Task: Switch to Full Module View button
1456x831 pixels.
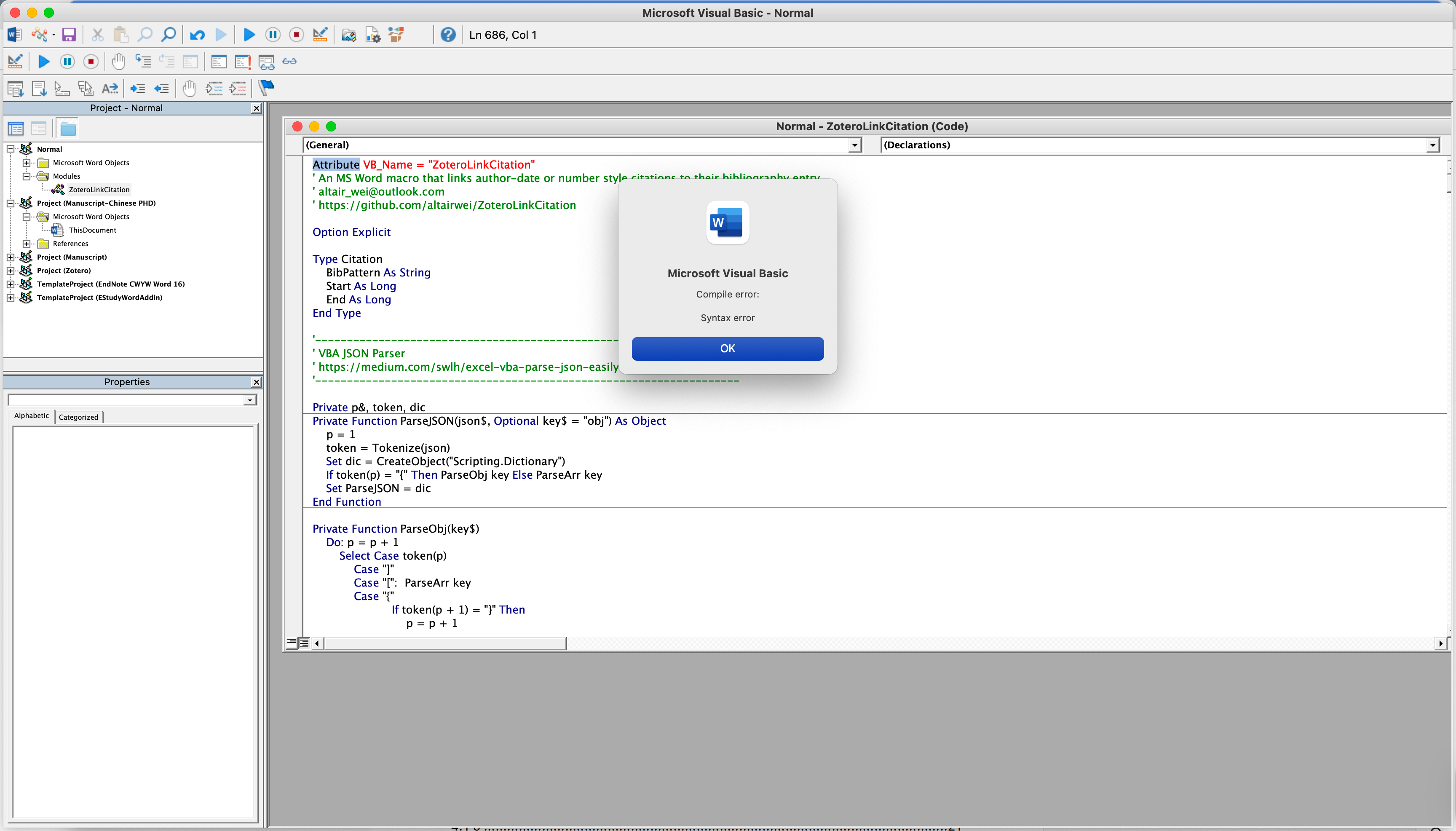Action: [x=304, y=643]
